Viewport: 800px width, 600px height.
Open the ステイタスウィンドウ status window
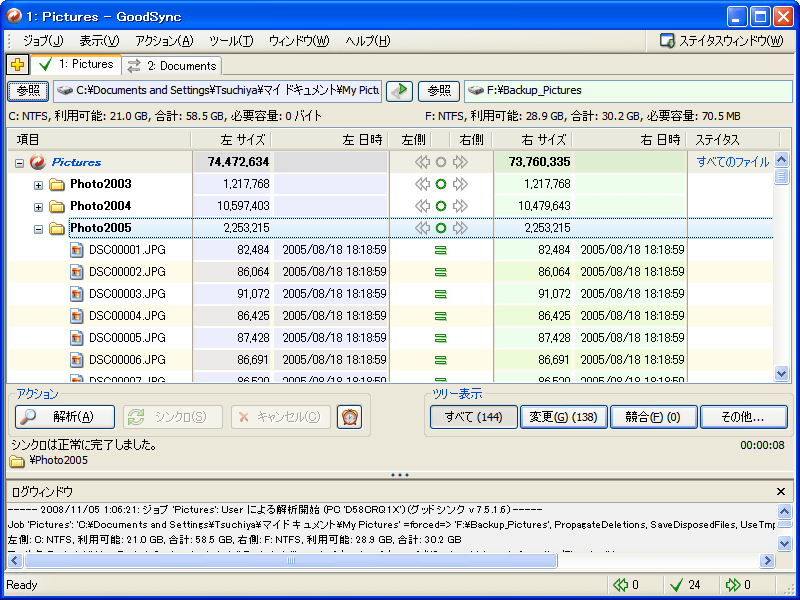pyautogui.click(x=722, y=41)
